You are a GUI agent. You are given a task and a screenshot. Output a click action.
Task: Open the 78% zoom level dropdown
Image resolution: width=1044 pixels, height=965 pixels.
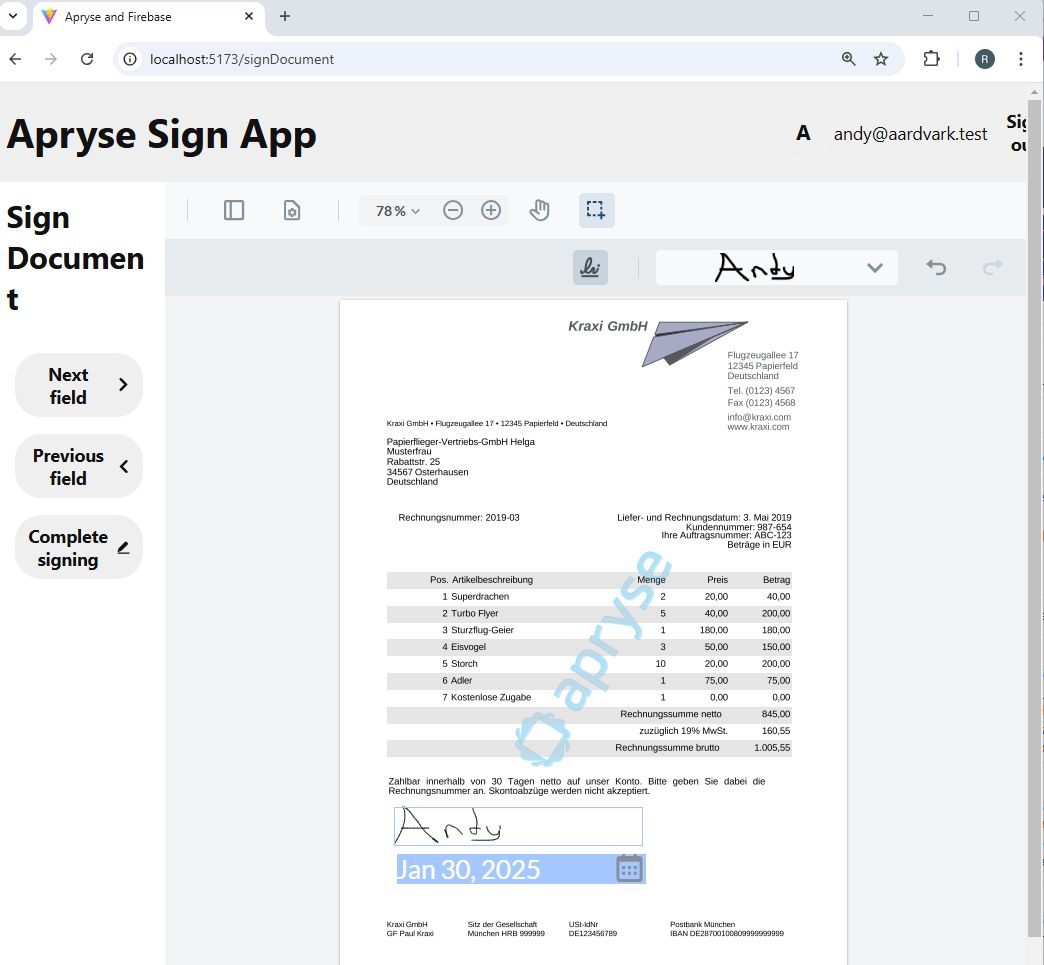tap(397, 211)
